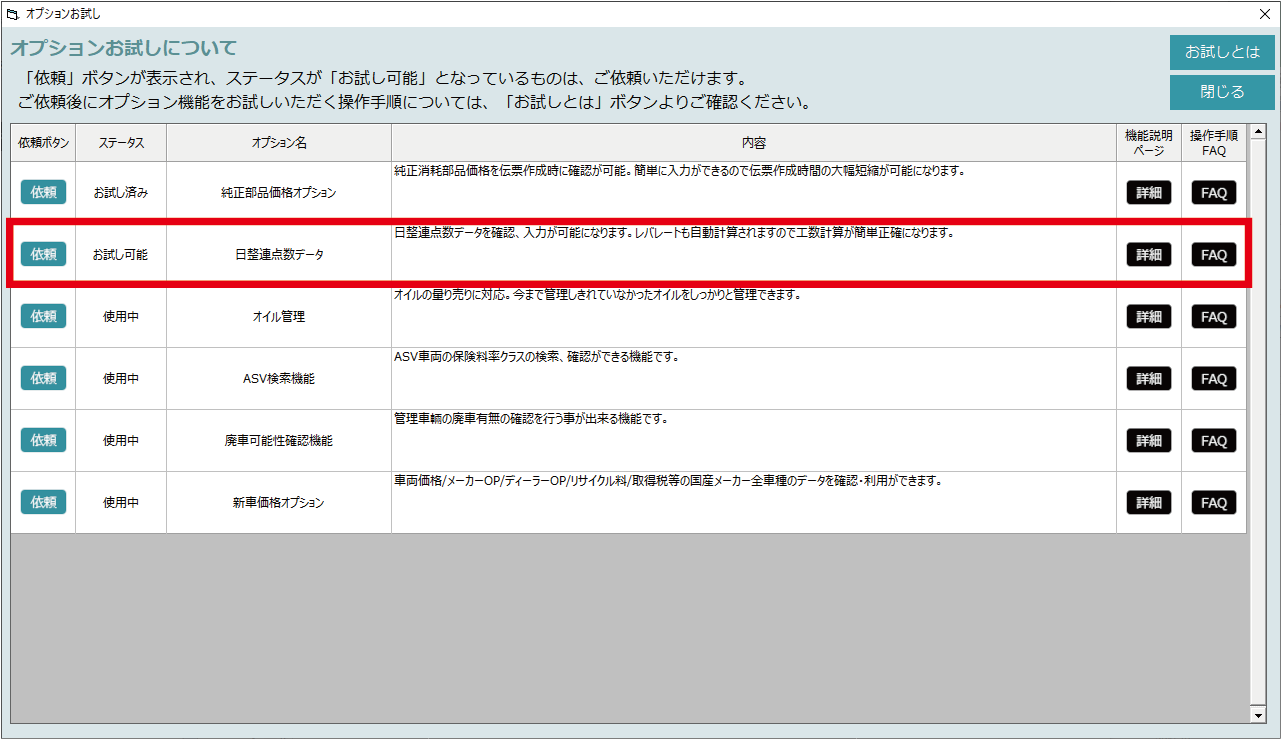Screen dimensions: 1281x739
Task: Click the ステータス column header
Action: (121, 143)
